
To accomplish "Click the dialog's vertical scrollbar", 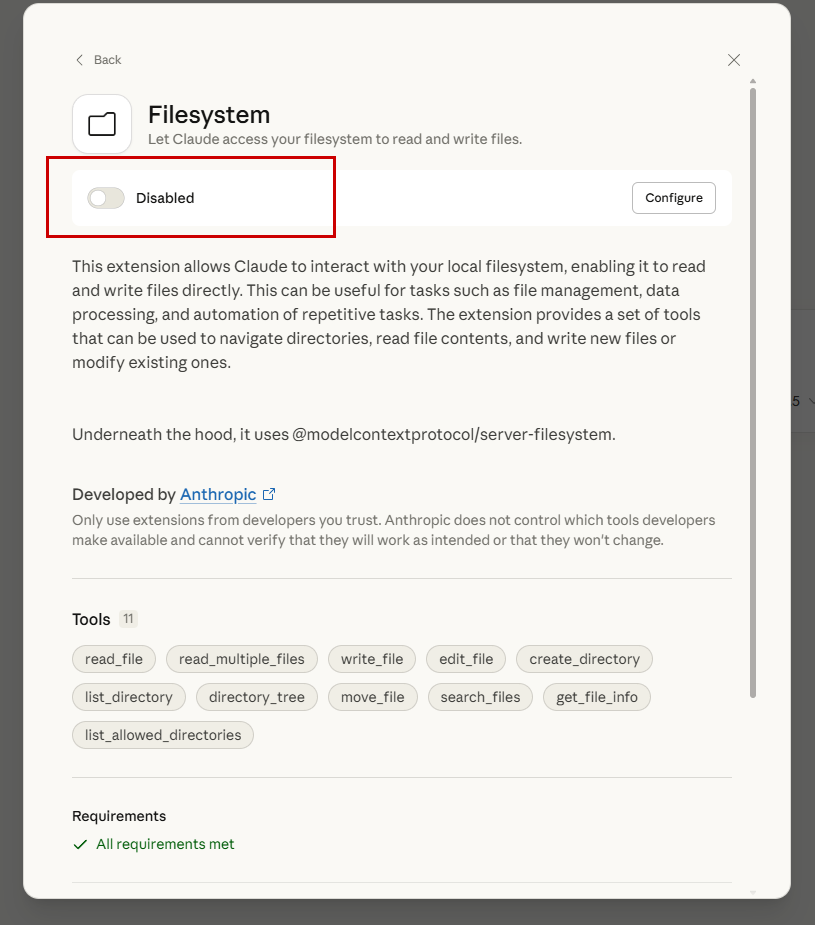I will click(x=753, y=390).
